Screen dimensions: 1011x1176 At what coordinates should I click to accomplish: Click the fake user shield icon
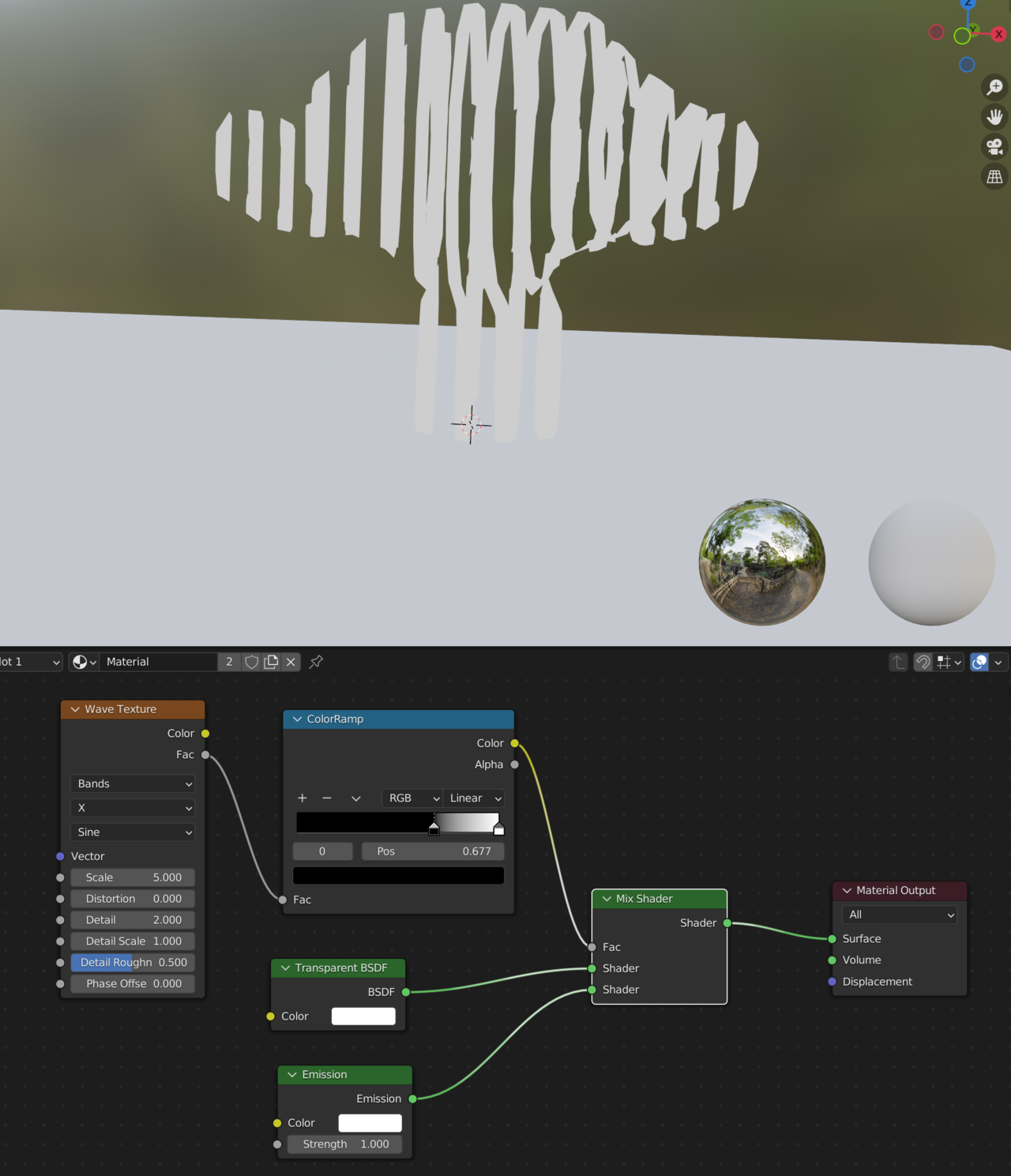pos(251,662)
